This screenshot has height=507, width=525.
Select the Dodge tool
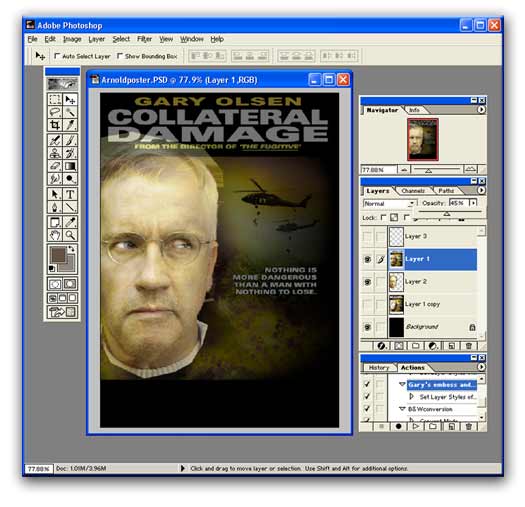tap(70, 178)
